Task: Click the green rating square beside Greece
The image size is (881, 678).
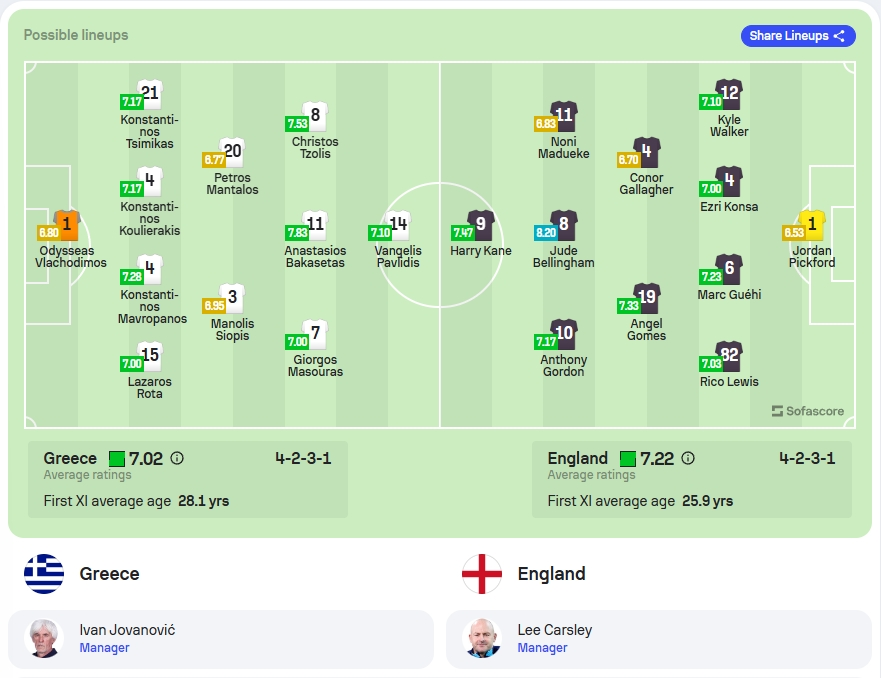Action: [x=116, y=459]
